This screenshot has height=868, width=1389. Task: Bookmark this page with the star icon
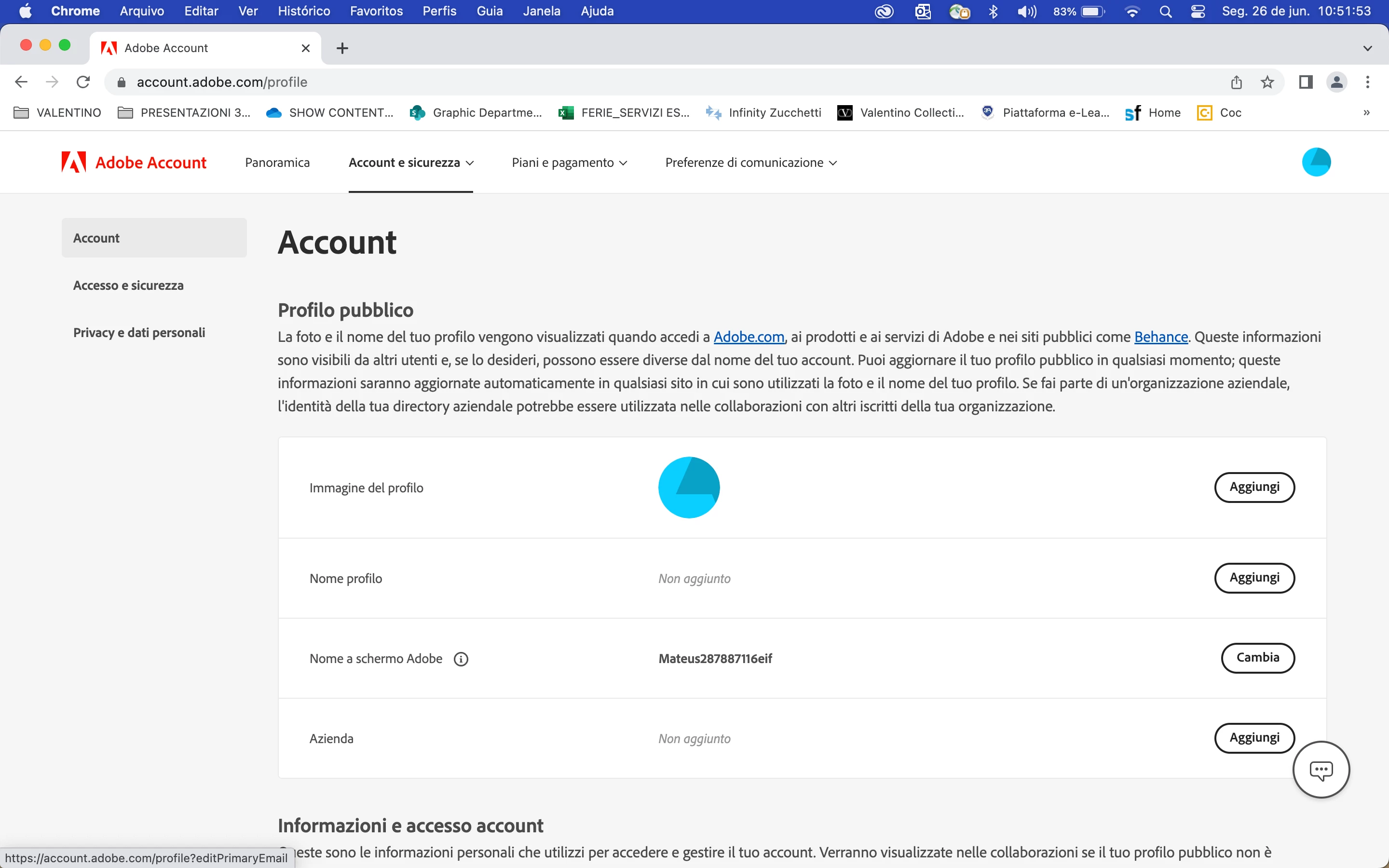(x=1267, y=82)
